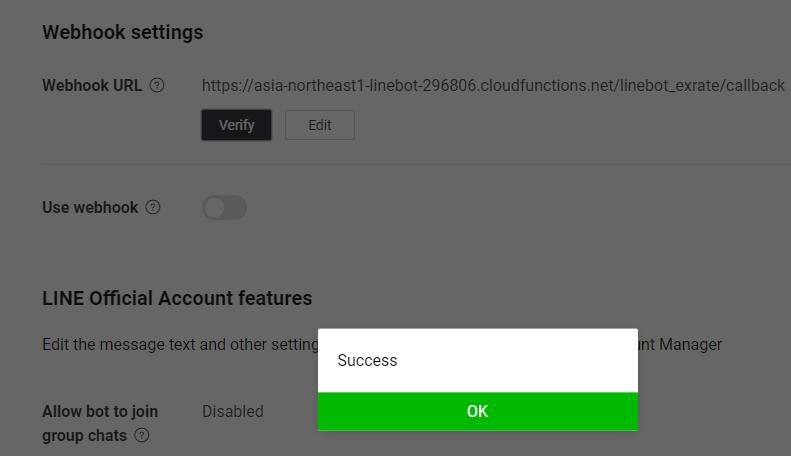Confirm the Success dialog with the green OK button
791x456 pixels.
(478, 411)
